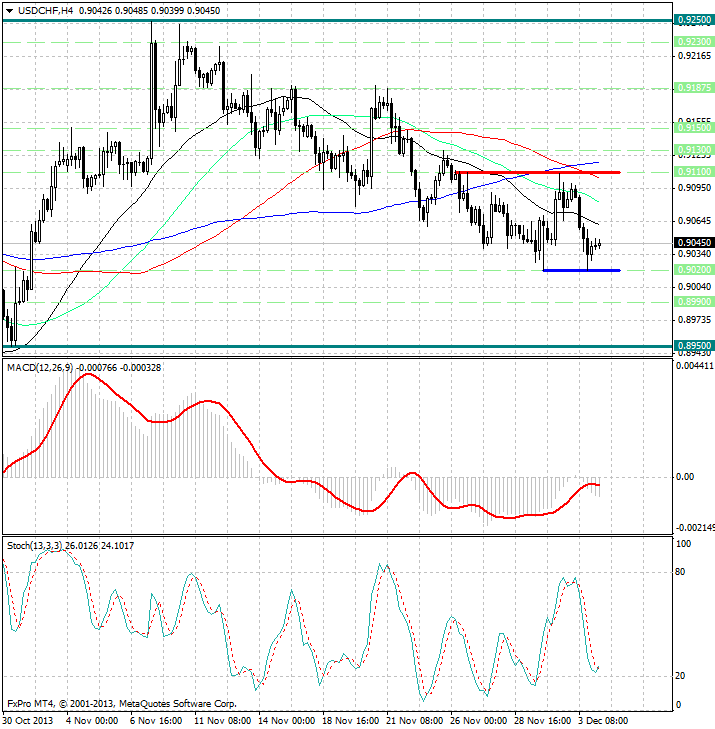Click the red resistance line at 0.91100

pos(538,172)
